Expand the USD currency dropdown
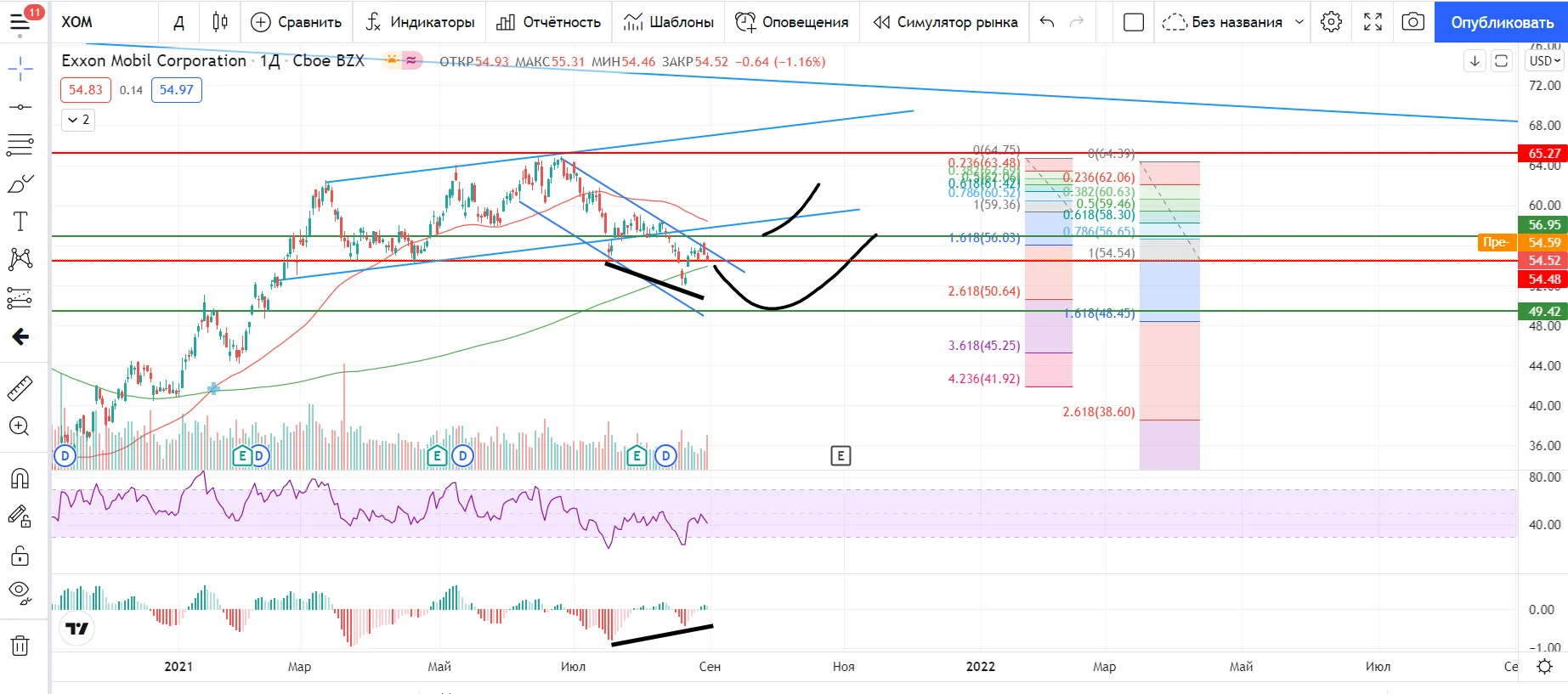The width and height of the screenshot is (1568, 694). 1544,61
